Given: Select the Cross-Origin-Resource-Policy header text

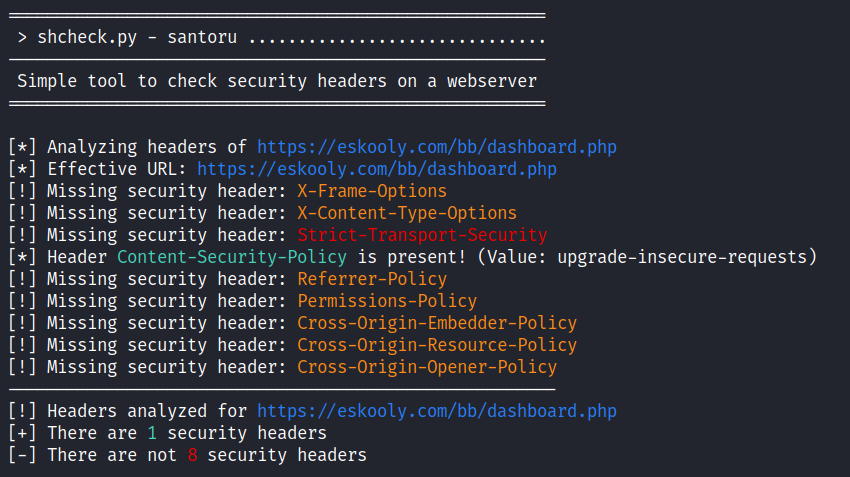Looking at the screenshot, I should [437, 345].
